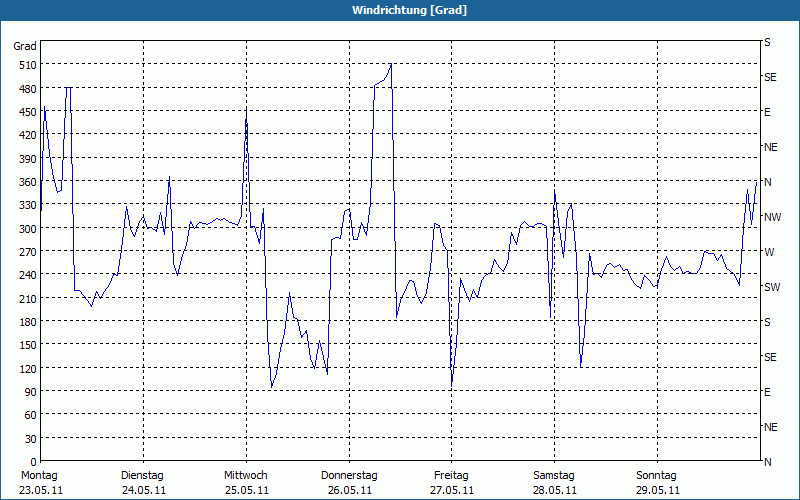The height and width of the screenshot is (500, 800).
Task: Click the 180 degree axis label
Action: tap(28, 322)
